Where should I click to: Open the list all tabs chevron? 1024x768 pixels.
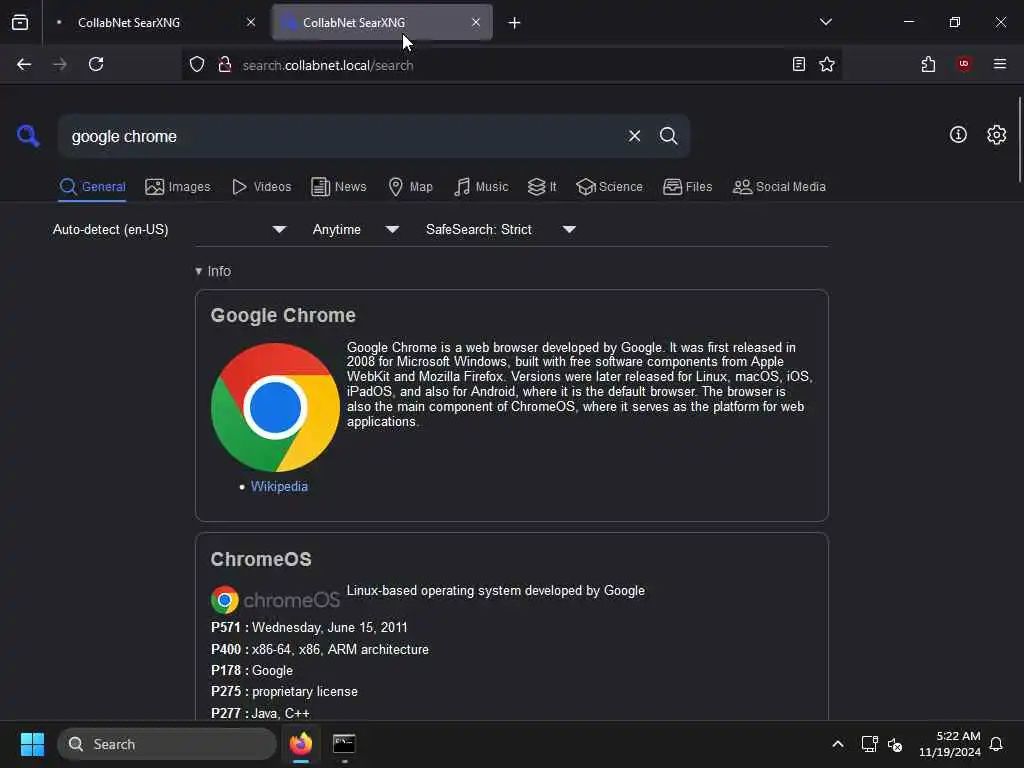825,22
